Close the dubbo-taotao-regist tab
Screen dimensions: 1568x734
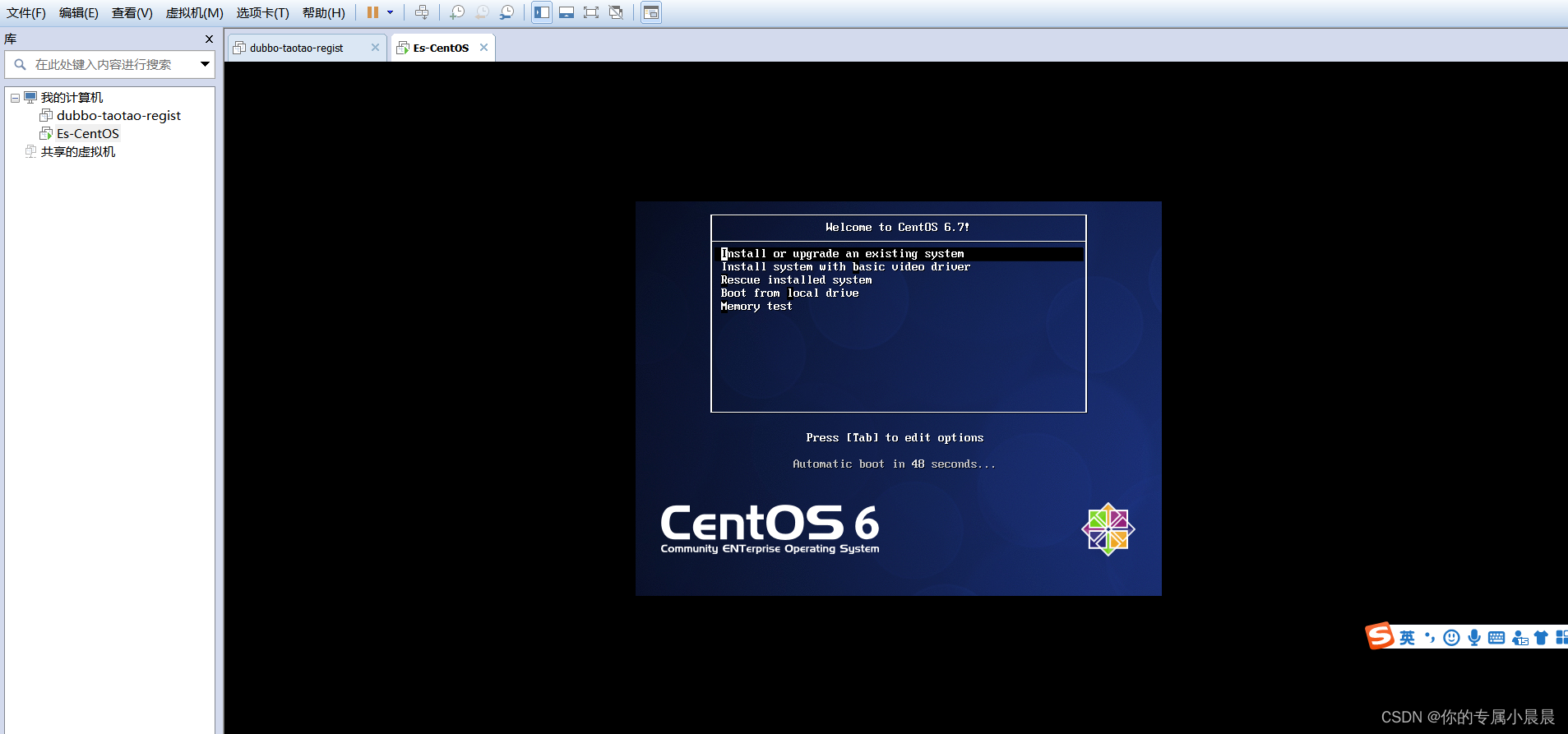pyautogui.click(x=375, y=48)
